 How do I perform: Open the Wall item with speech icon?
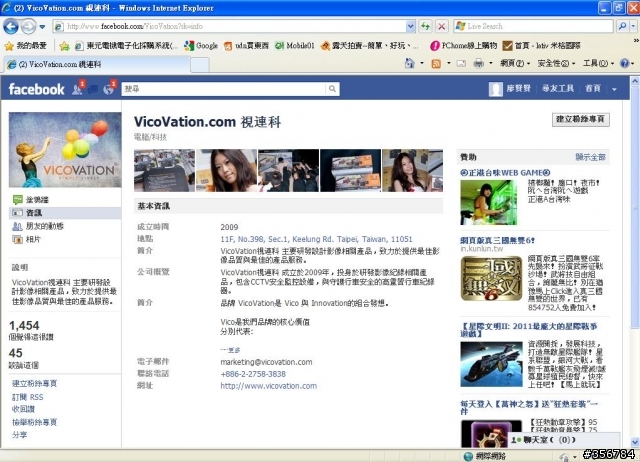(x=65, y=200)
